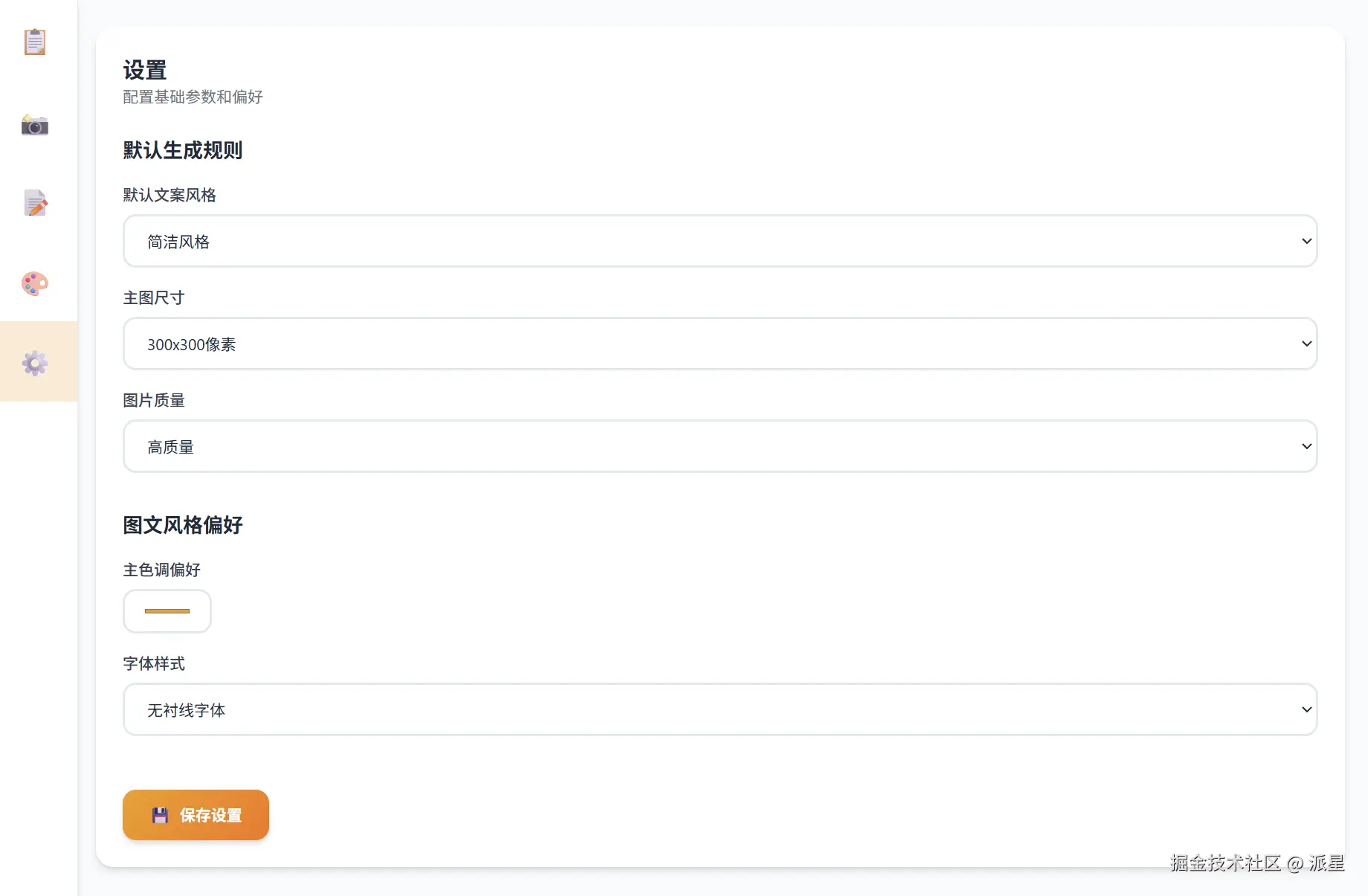Screen dimensions: 1368x896
Task: Open the 主图尺寸 dropdown showing 300x300像素
Action: [720, 344]
